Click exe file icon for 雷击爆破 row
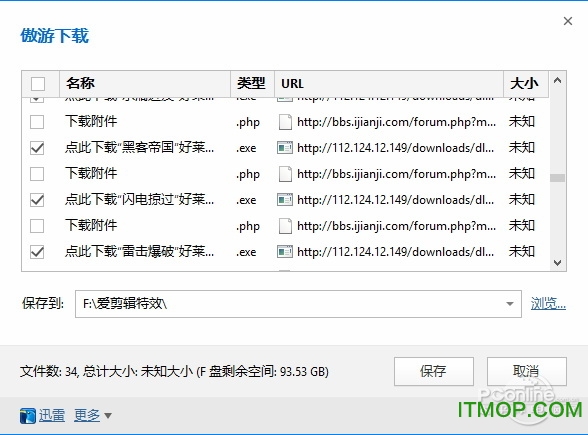Viewport: 588px width, 435px height. 285,252
